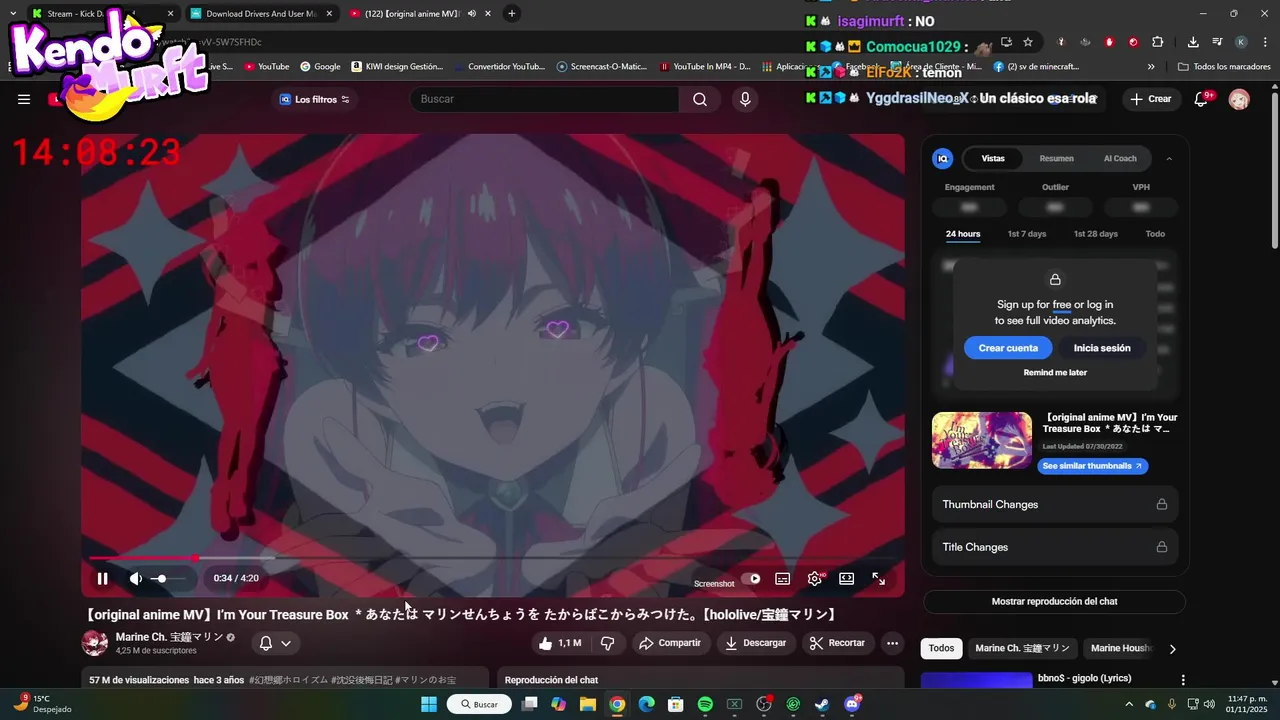Start voice search microphone icon

pyautogui.click(x=744, y=99)
